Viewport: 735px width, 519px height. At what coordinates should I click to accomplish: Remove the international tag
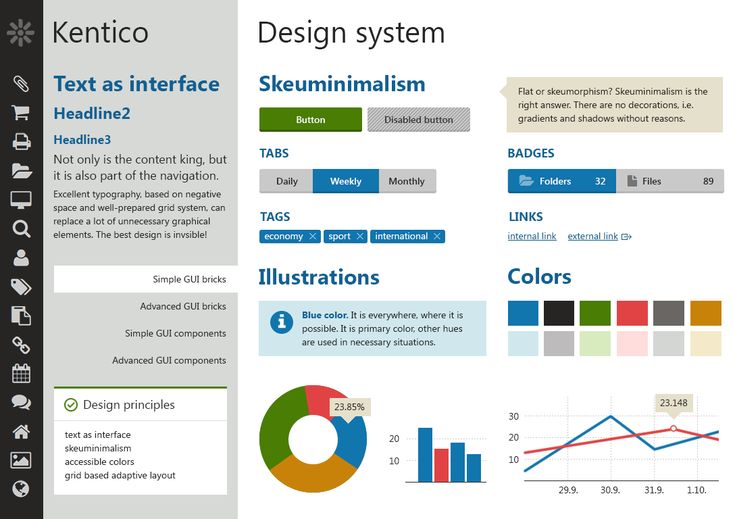pyautogui.click(x=437, y=237)
